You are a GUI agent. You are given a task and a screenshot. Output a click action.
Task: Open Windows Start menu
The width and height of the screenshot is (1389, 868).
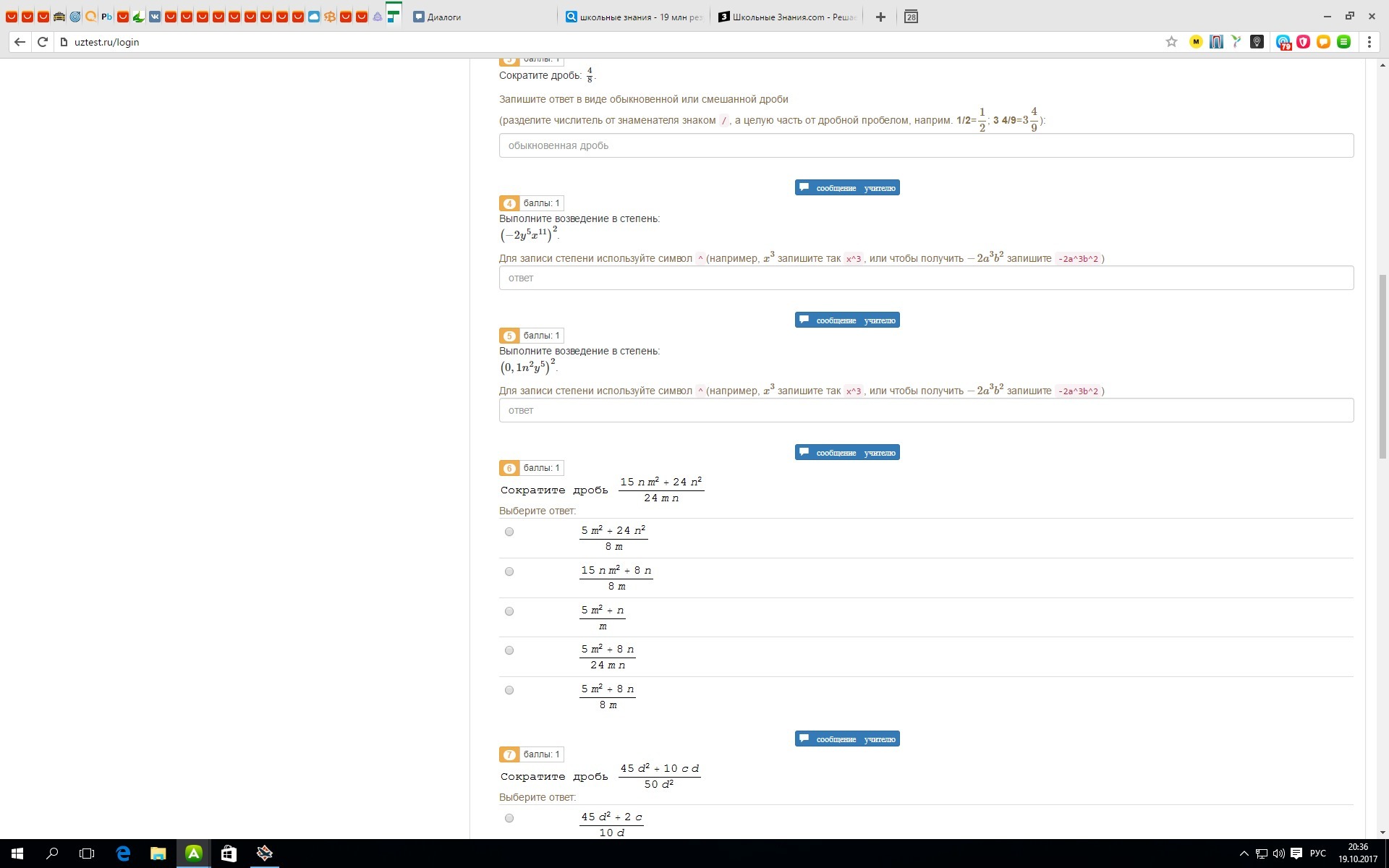17,854
